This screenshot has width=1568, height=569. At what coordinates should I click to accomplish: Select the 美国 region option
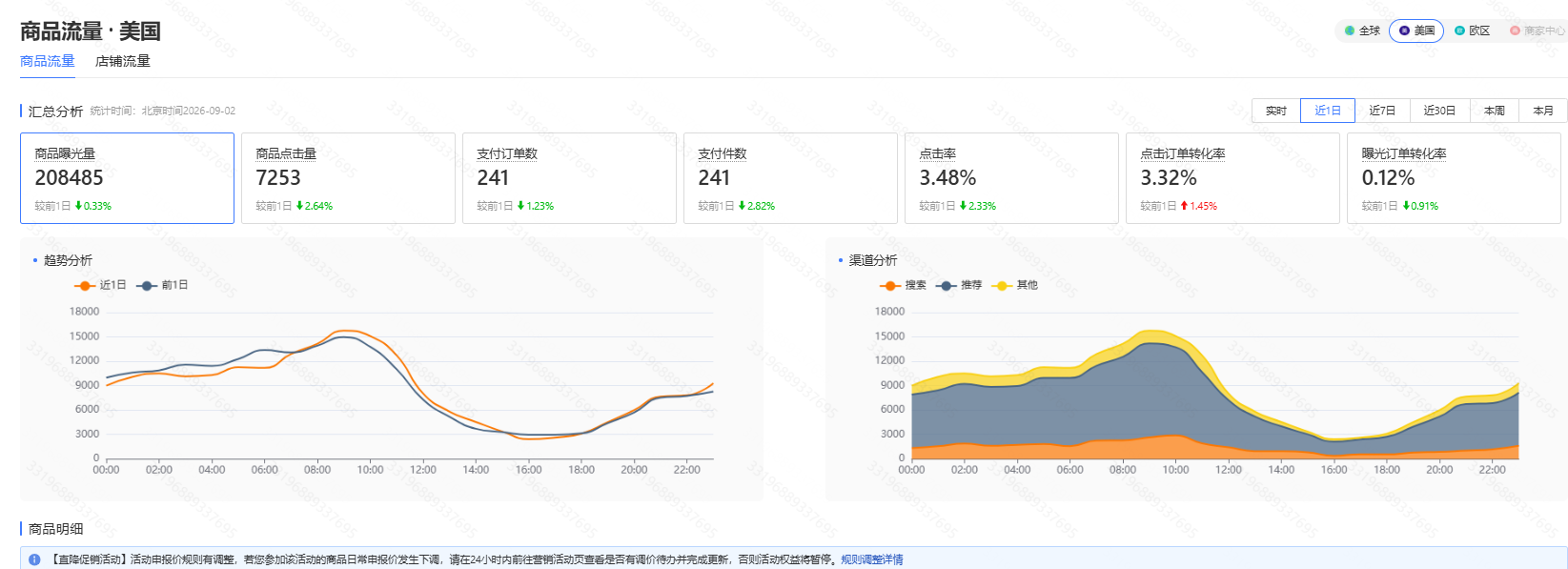pos(1416,30)
